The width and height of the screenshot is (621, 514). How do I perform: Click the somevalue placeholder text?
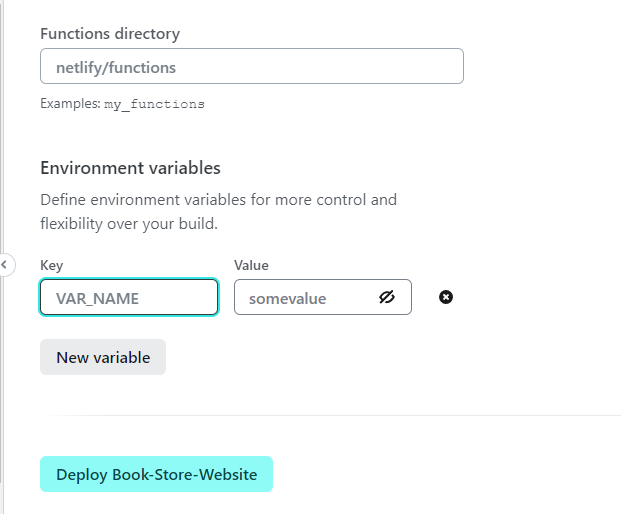pos(288,298)
